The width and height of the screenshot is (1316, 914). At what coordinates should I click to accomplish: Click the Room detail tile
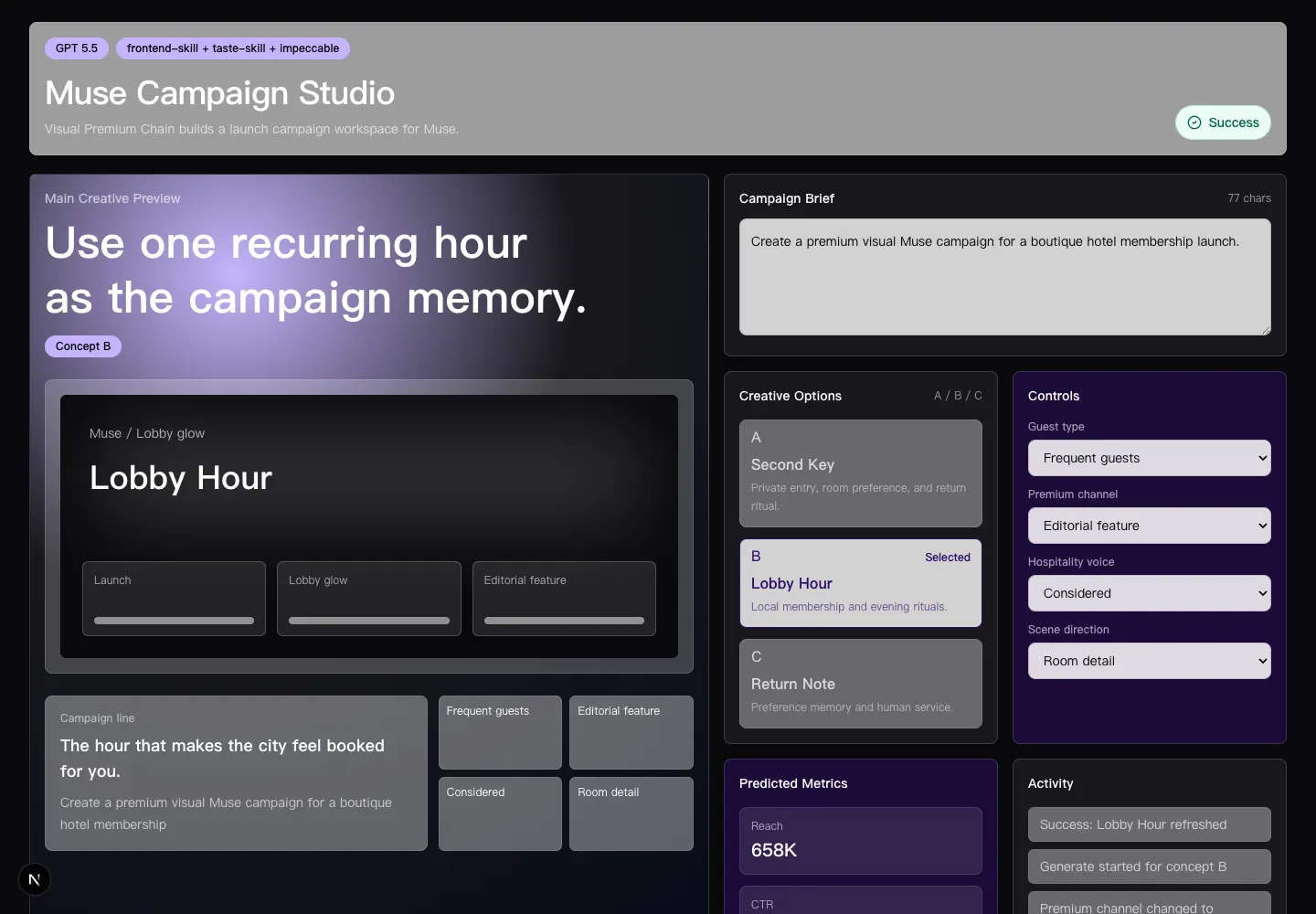click(x=631, y=814)
